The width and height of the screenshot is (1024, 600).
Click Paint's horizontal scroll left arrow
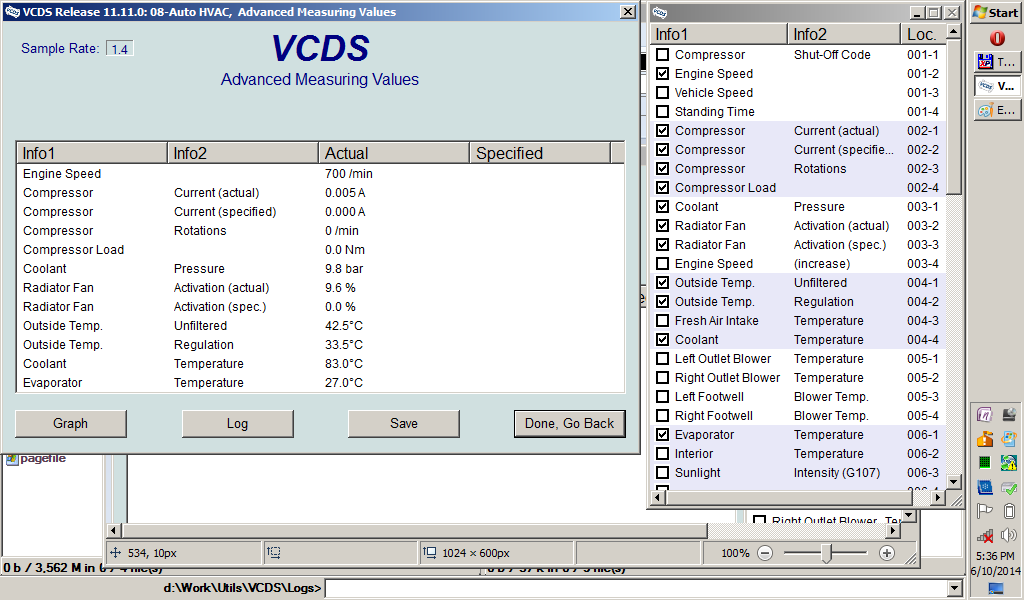[x=114, y=531]
